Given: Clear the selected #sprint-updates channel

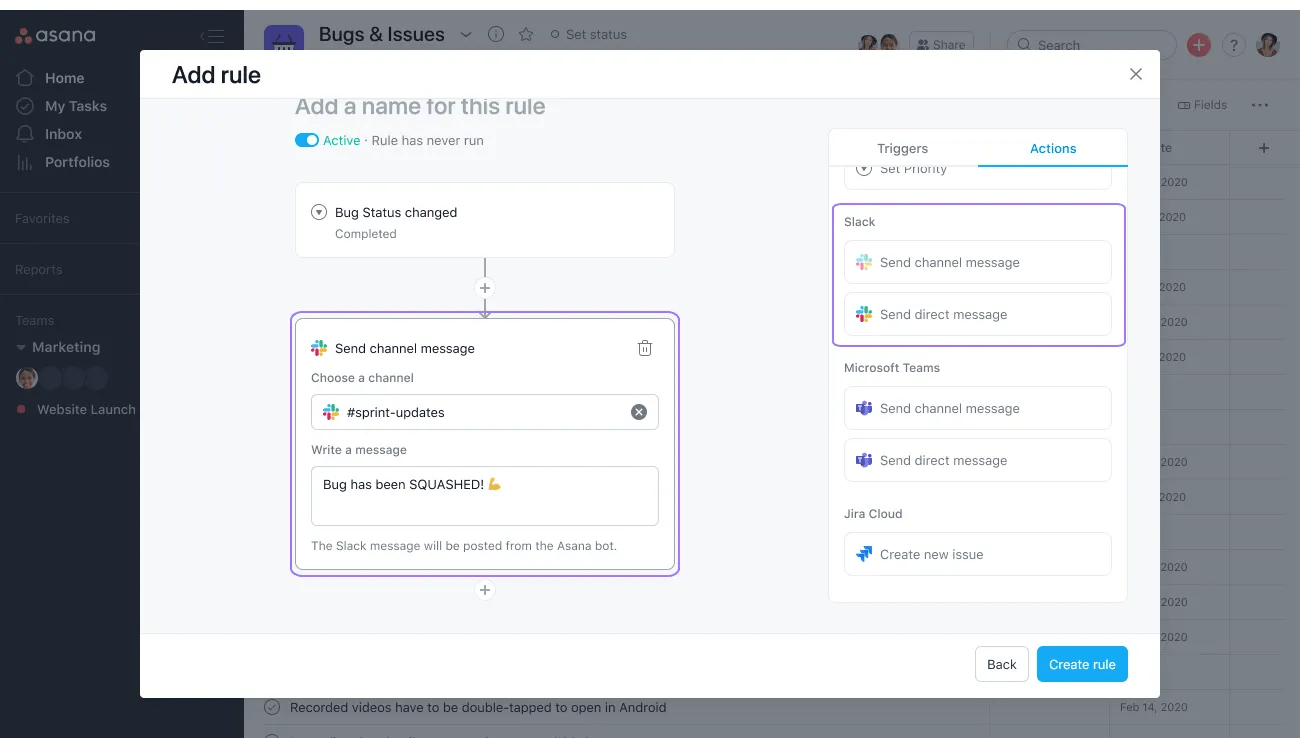Looking at the screenshot, I should pyautogui.click(x=639, y=411).
